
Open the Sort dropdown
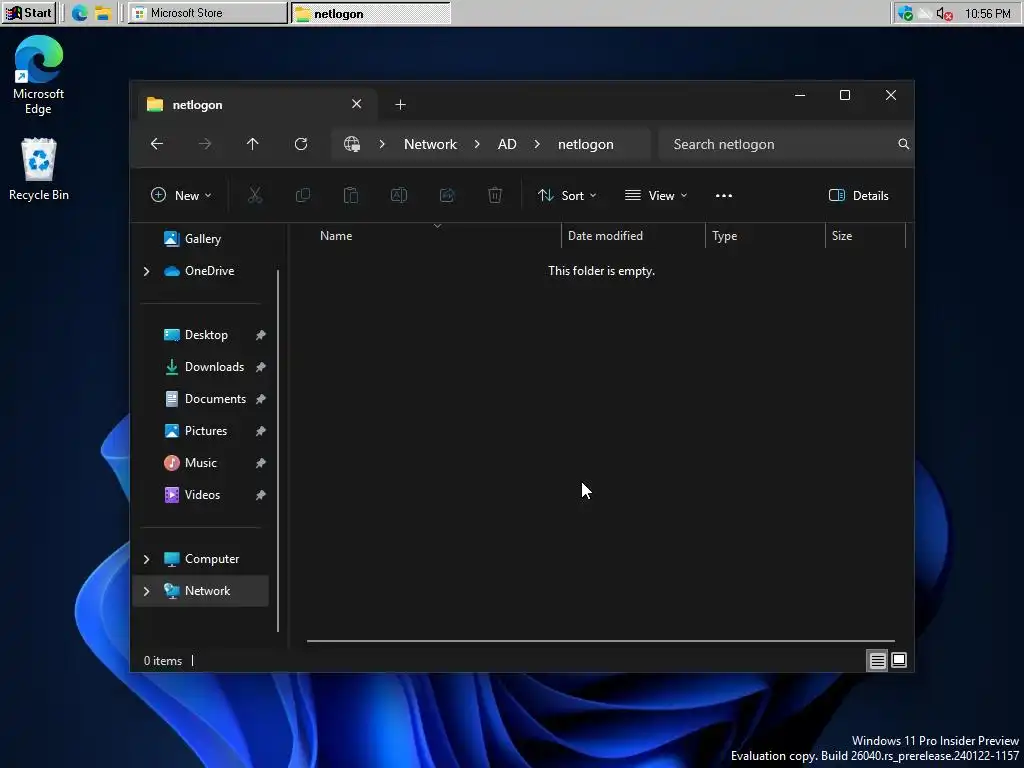point(567,195)
